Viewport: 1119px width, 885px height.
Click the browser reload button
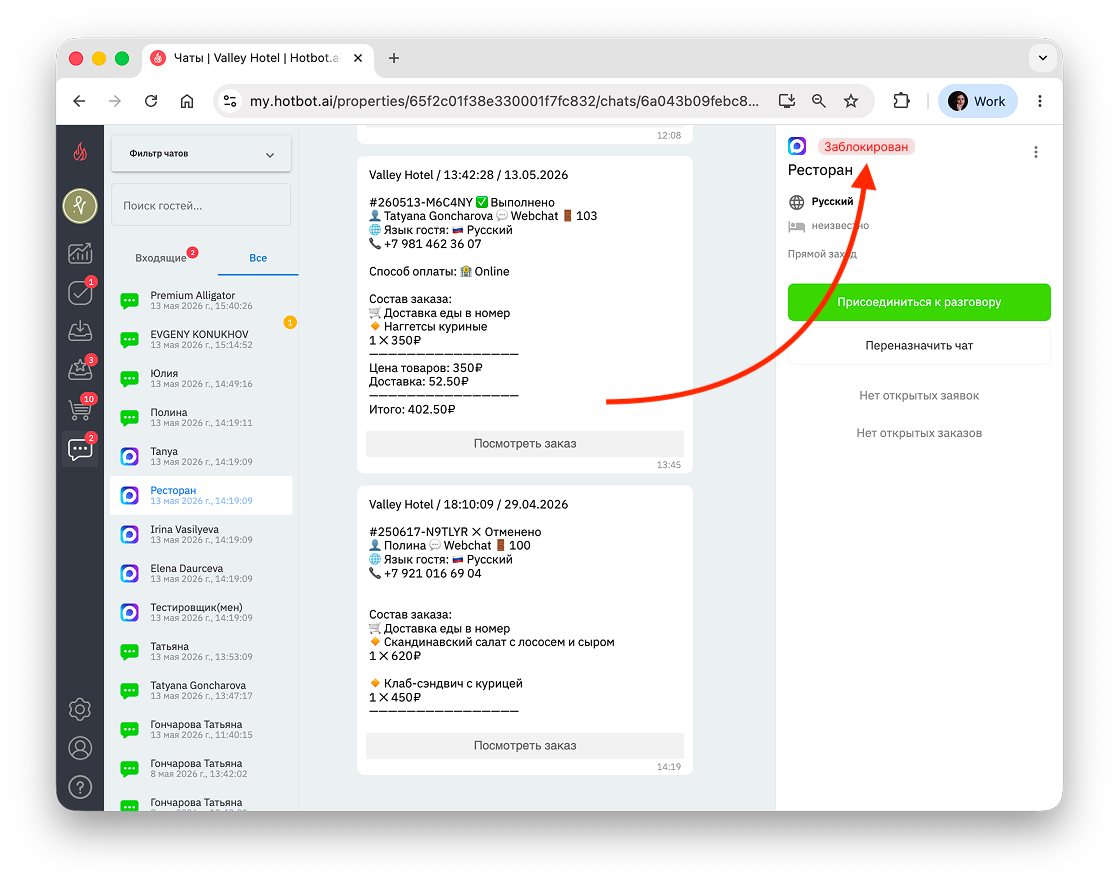pyautogui.click(x=151, y=101)
